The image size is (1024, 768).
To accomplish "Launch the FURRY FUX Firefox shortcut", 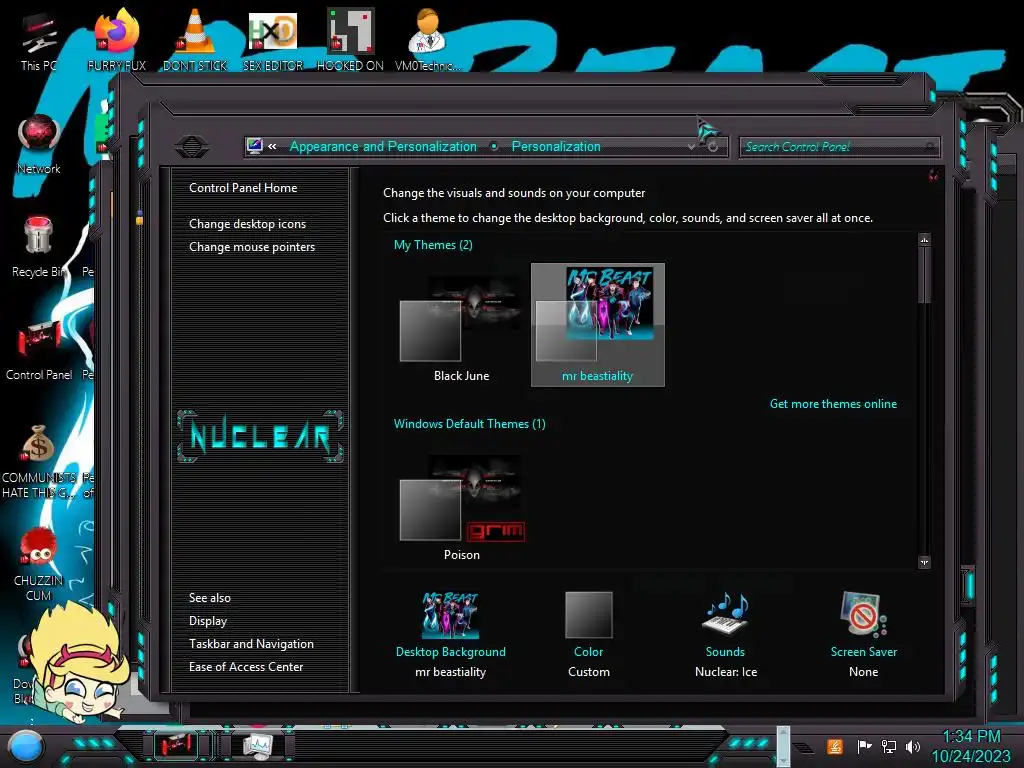I will point(116,39).
